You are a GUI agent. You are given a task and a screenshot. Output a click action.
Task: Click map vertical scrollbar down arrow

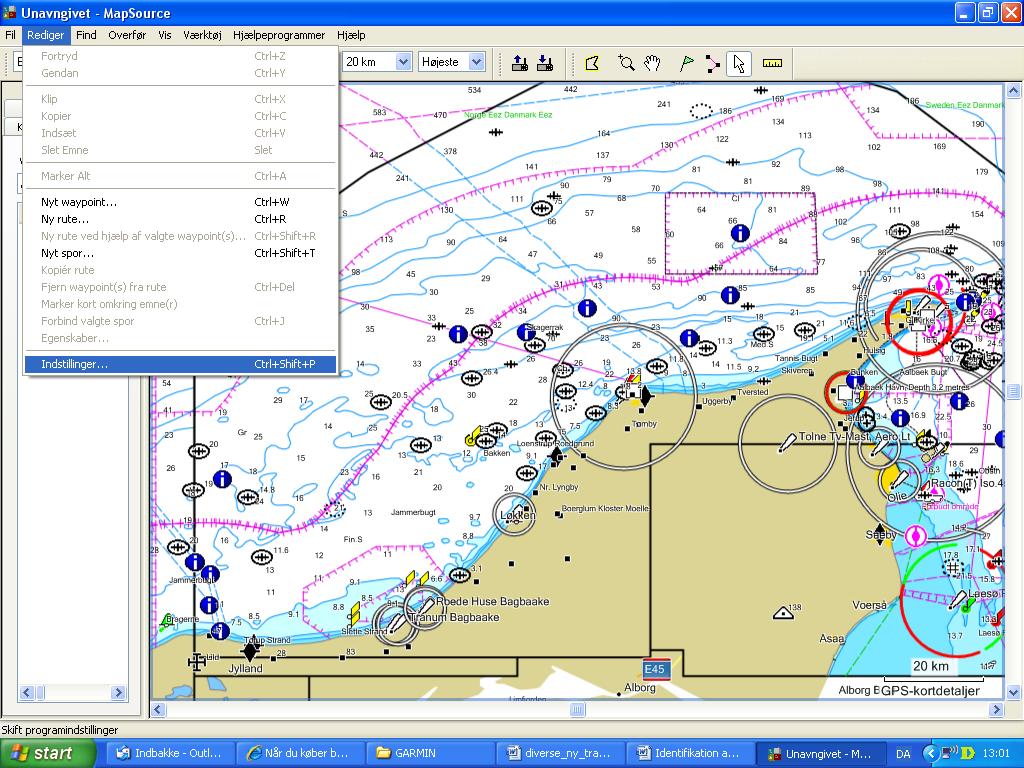pyautogui.click(x=1014, y=692)
